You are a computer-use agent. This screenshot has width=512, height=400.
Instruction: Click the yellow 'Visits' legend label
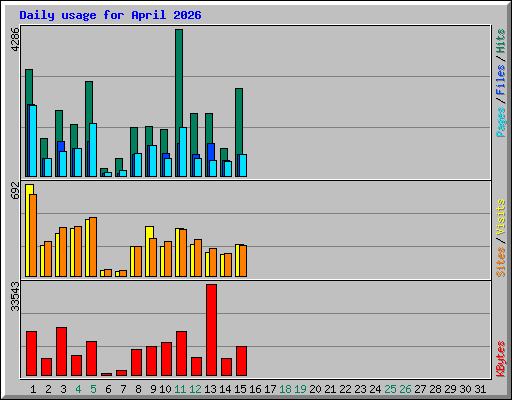(501, 217)
